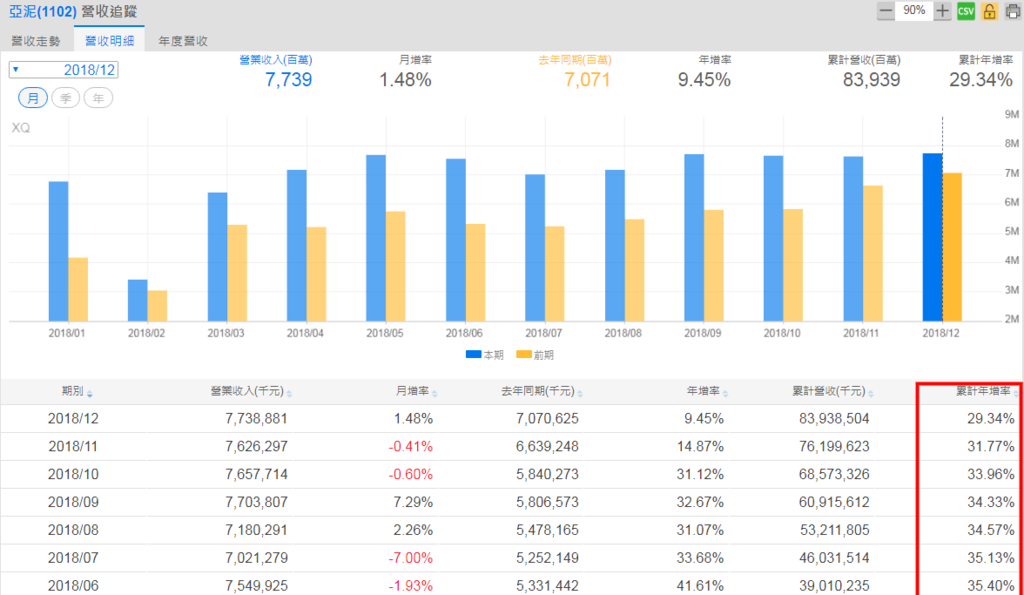1024x595 pixels.
Task: Click the 14.87% yearly growth cell
Action: click(x=700, y=447)
